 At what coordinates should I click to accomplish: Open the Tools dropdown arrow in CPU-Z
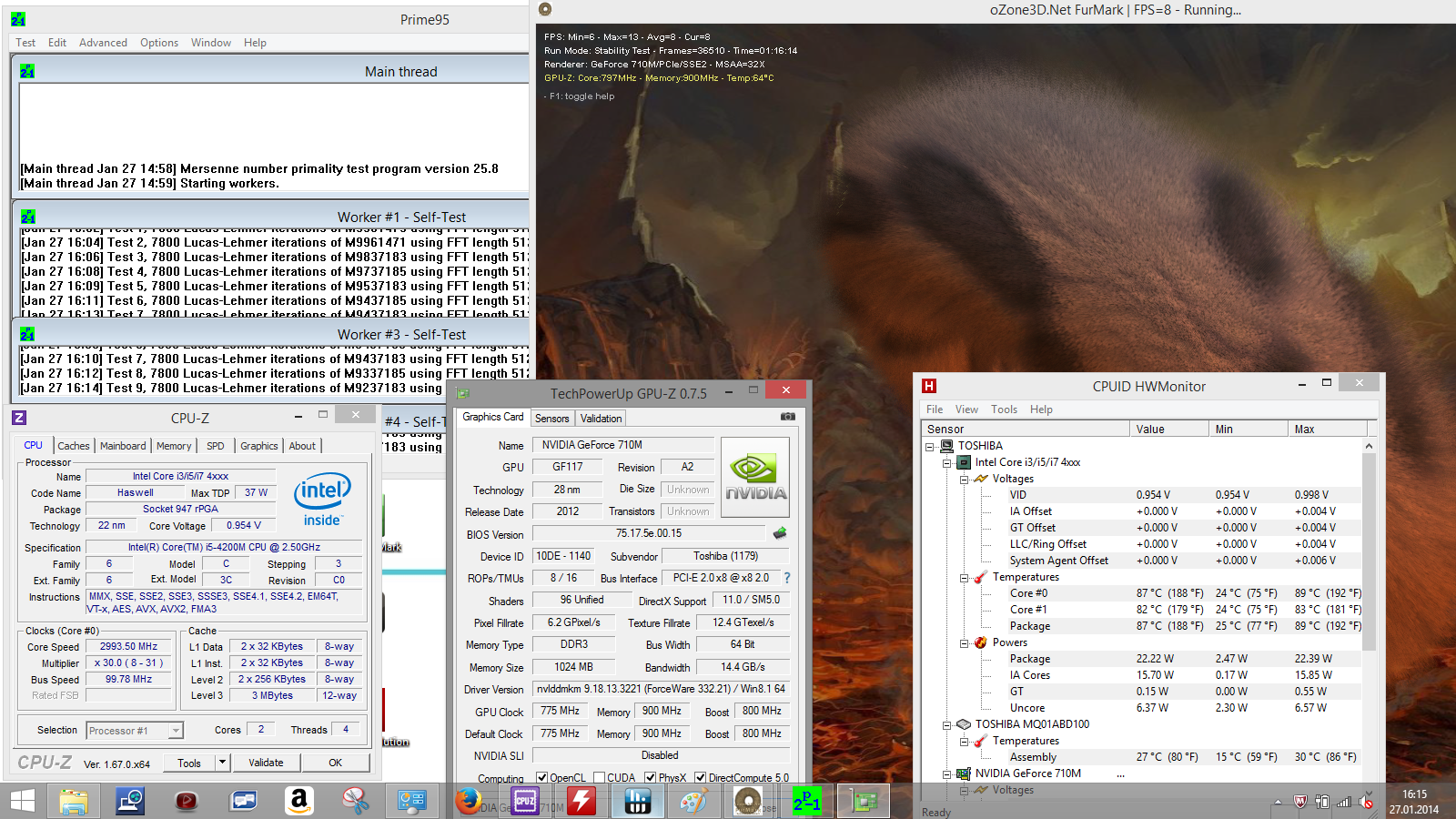tap(222, 763)
